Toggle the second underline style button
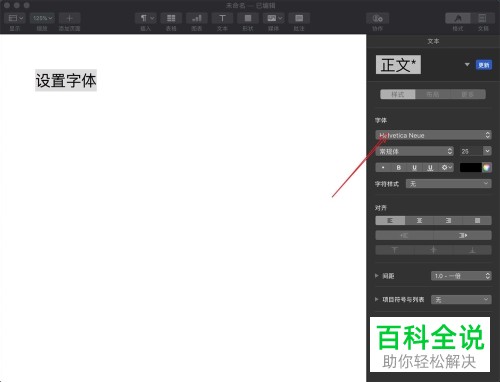Viewport: 500px width, 382px height. [430, 167]
